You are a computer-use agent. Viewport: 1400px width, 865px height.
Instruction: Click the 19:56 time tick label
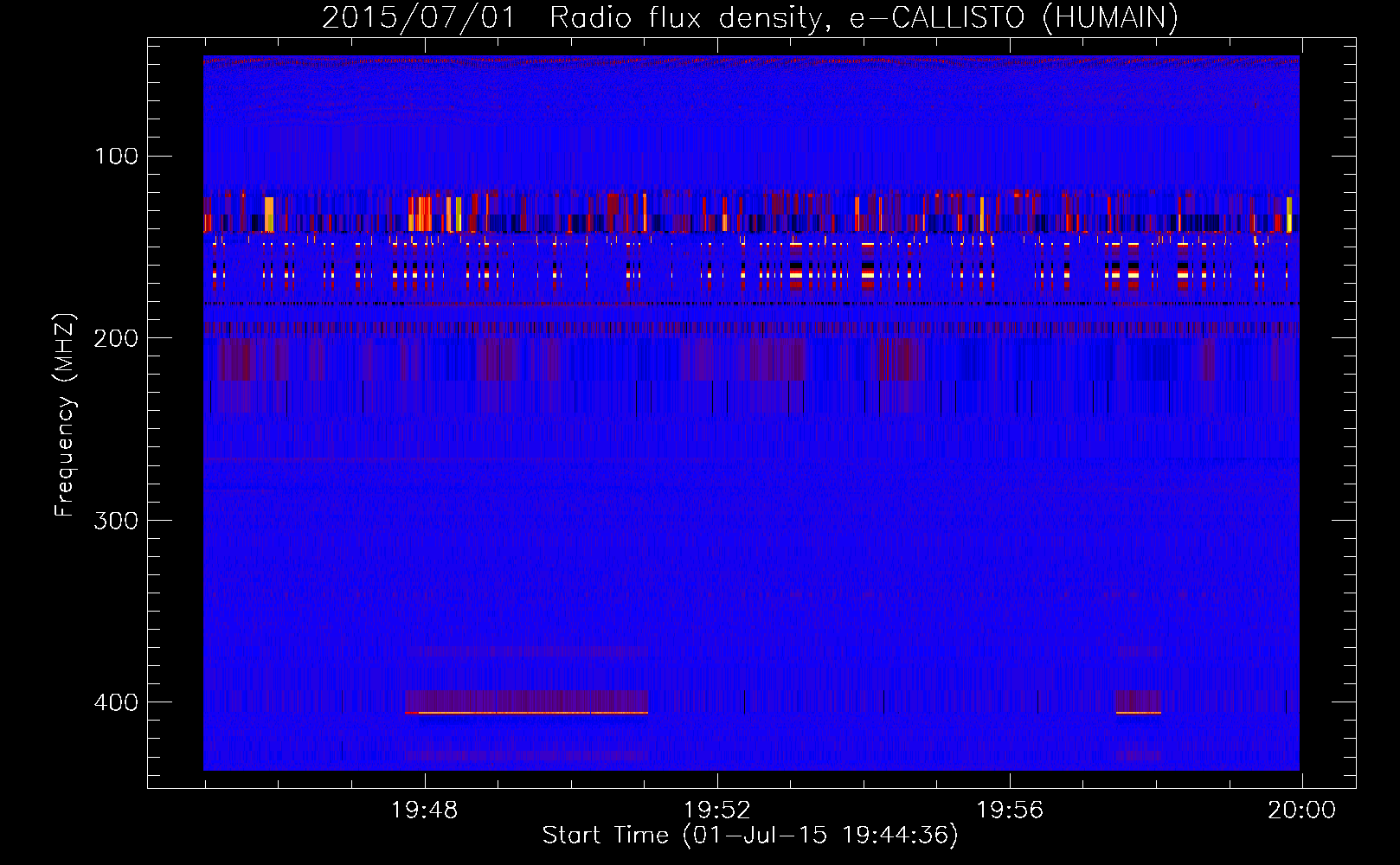pyautogui.click(x=1010, y=811)
